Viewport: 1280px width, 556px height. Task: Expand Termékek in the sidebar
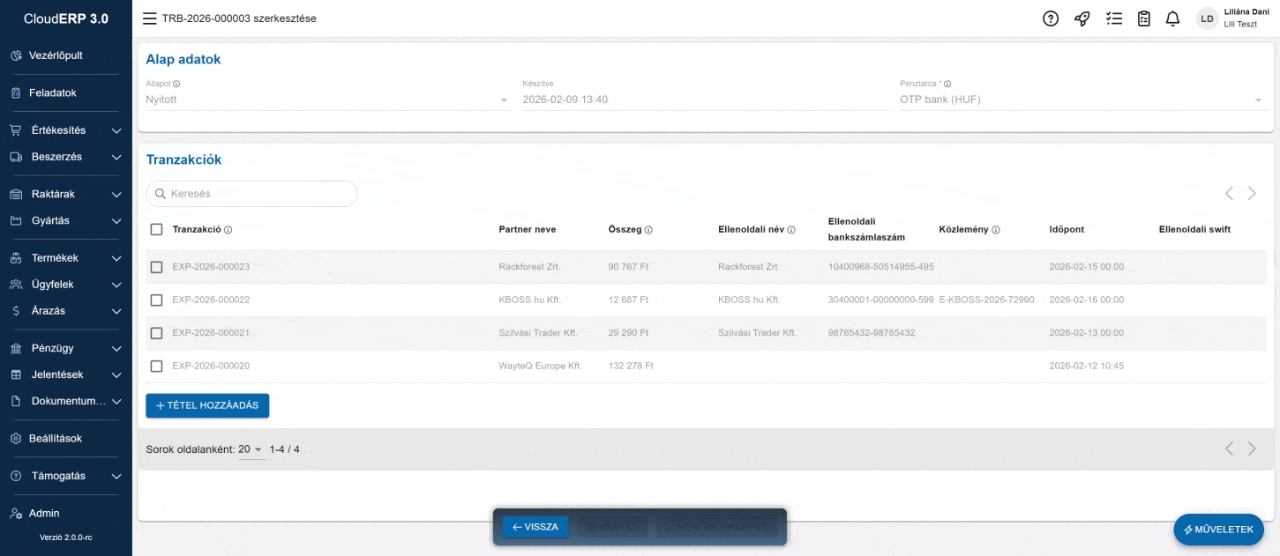(x=66, y=258)
